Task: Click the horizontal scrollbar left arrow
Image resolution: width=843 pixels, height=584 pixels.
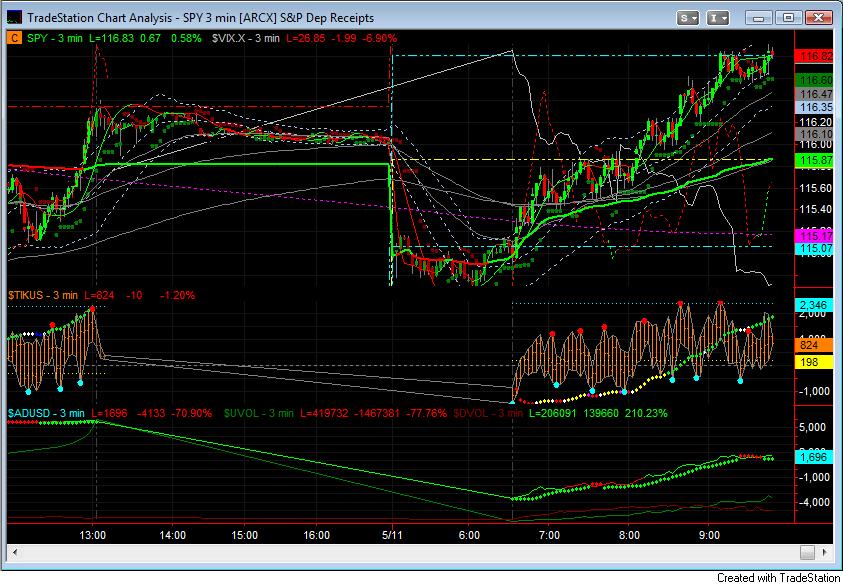Action: pyautogui.click(x=15, y=552)
